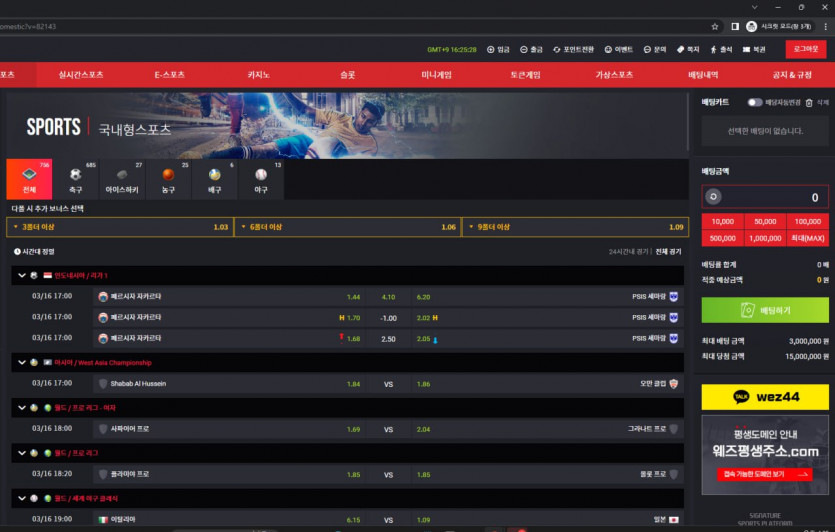Viewport: 835px width, 532px height.
Task: Pick over odds 1.68
Action: coord(353,339)
